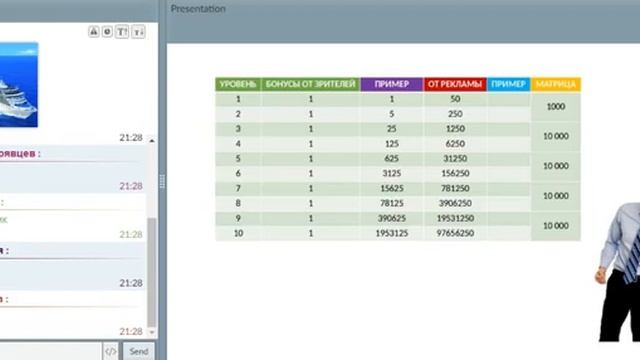
Task: Click the '50' cell in row 1
Action: pyautogui.click(x=455, y=99)
